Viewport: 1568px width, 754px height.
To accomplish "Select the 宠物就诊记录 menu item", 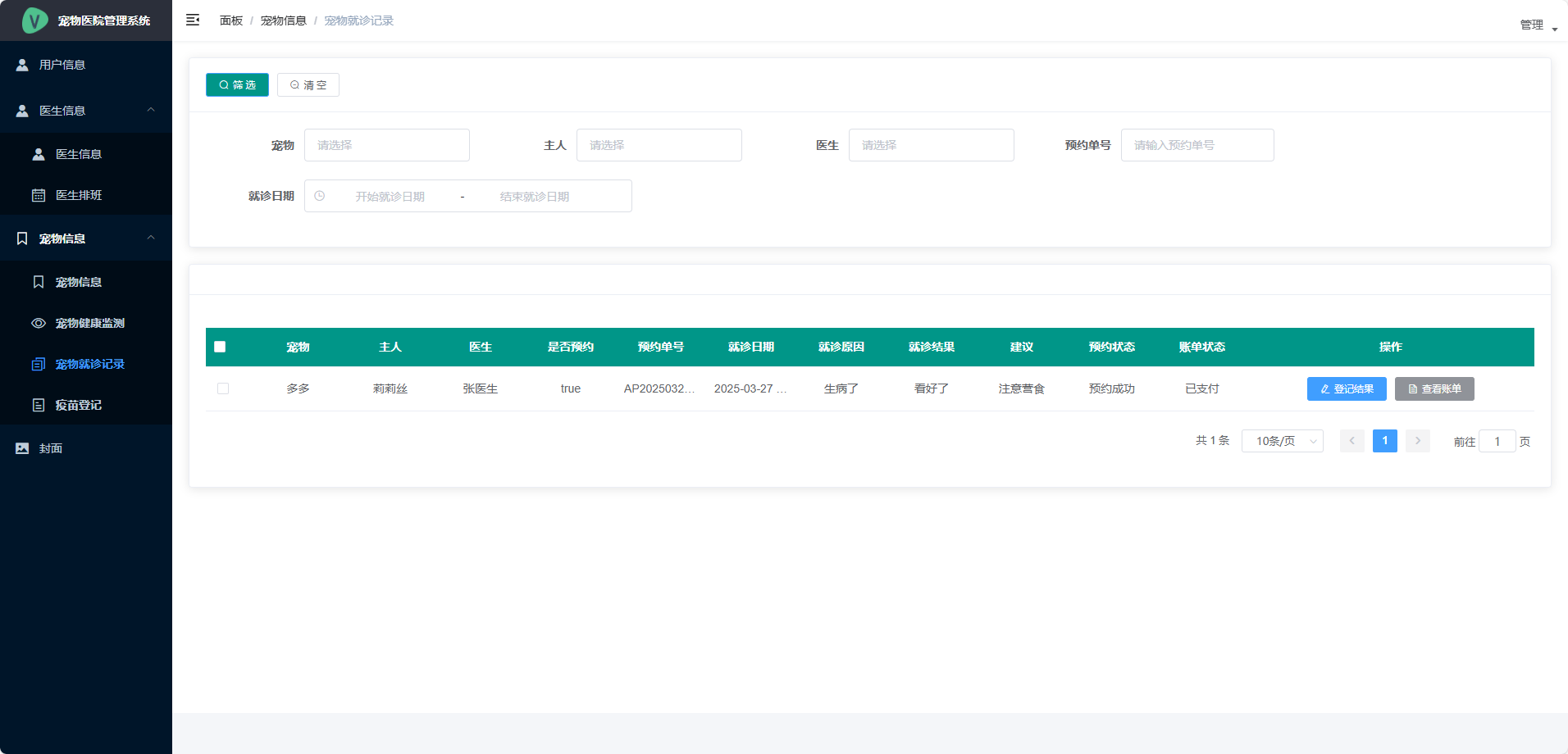I will pyautogui.click(x=86, y=364).
